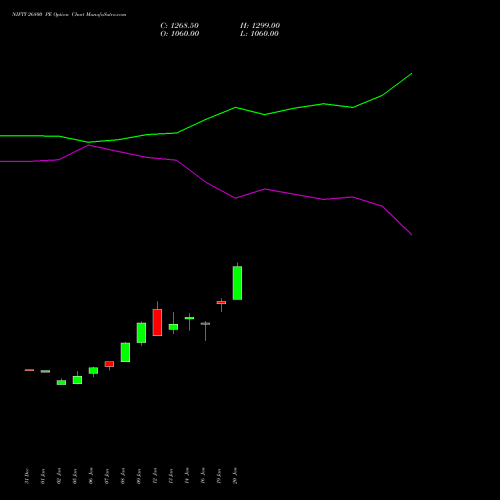
Task: Click the 19 Jan date axis label
Action: coord(219,476)
